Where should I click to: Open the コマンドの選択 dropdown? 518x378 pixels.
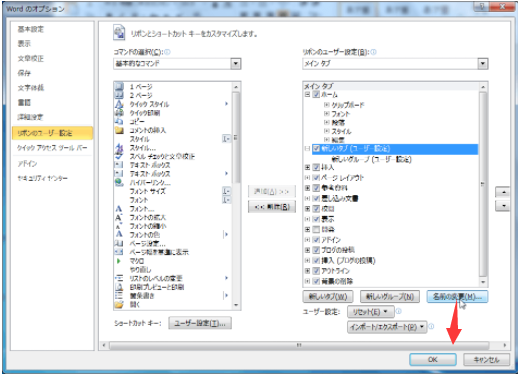click(x=236, y=63)
